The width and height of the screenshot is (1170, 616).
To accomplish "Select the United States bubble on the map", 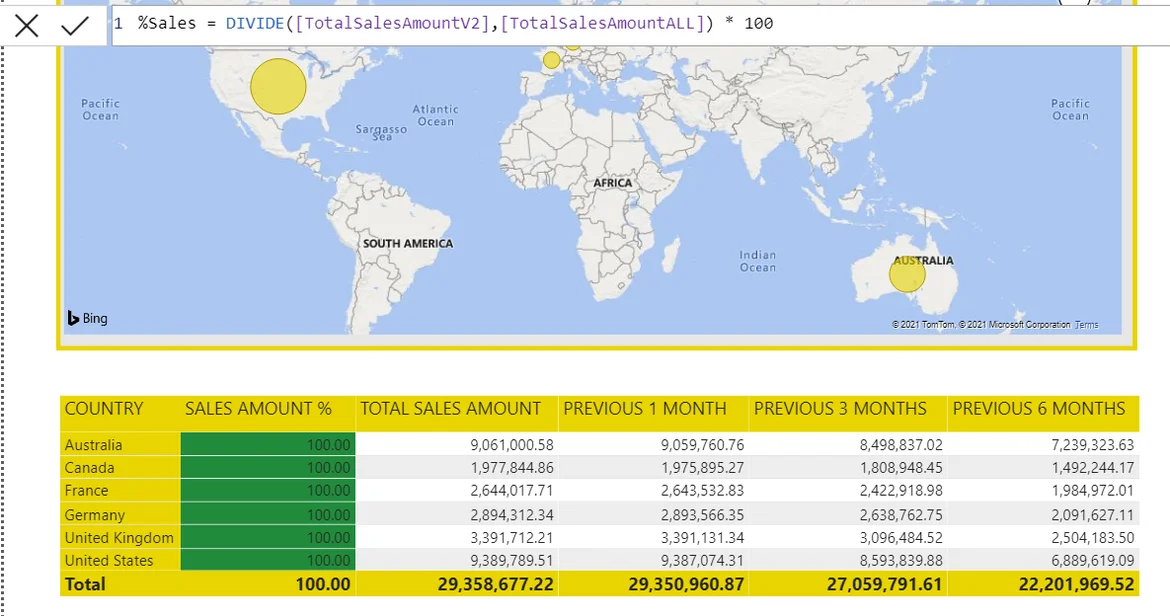I will [x=277, y=86].
